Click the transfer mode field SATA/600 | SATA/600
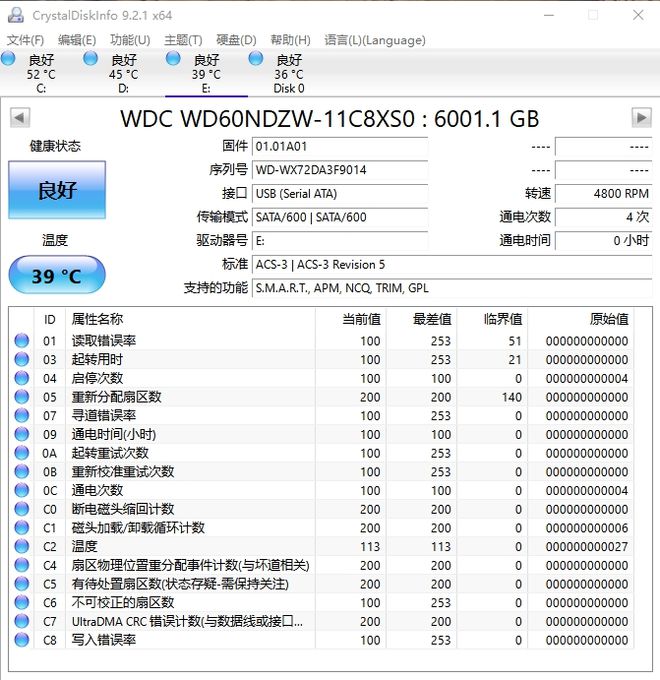The image size is (660, 680). pos(340,217)
